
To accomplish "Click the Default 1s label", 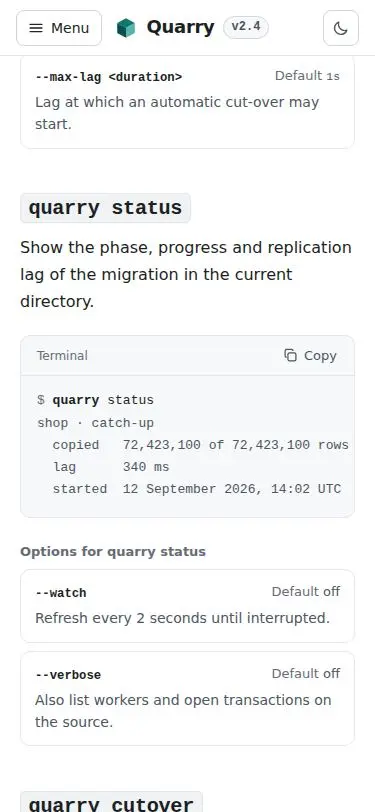I will click(307, 76).
